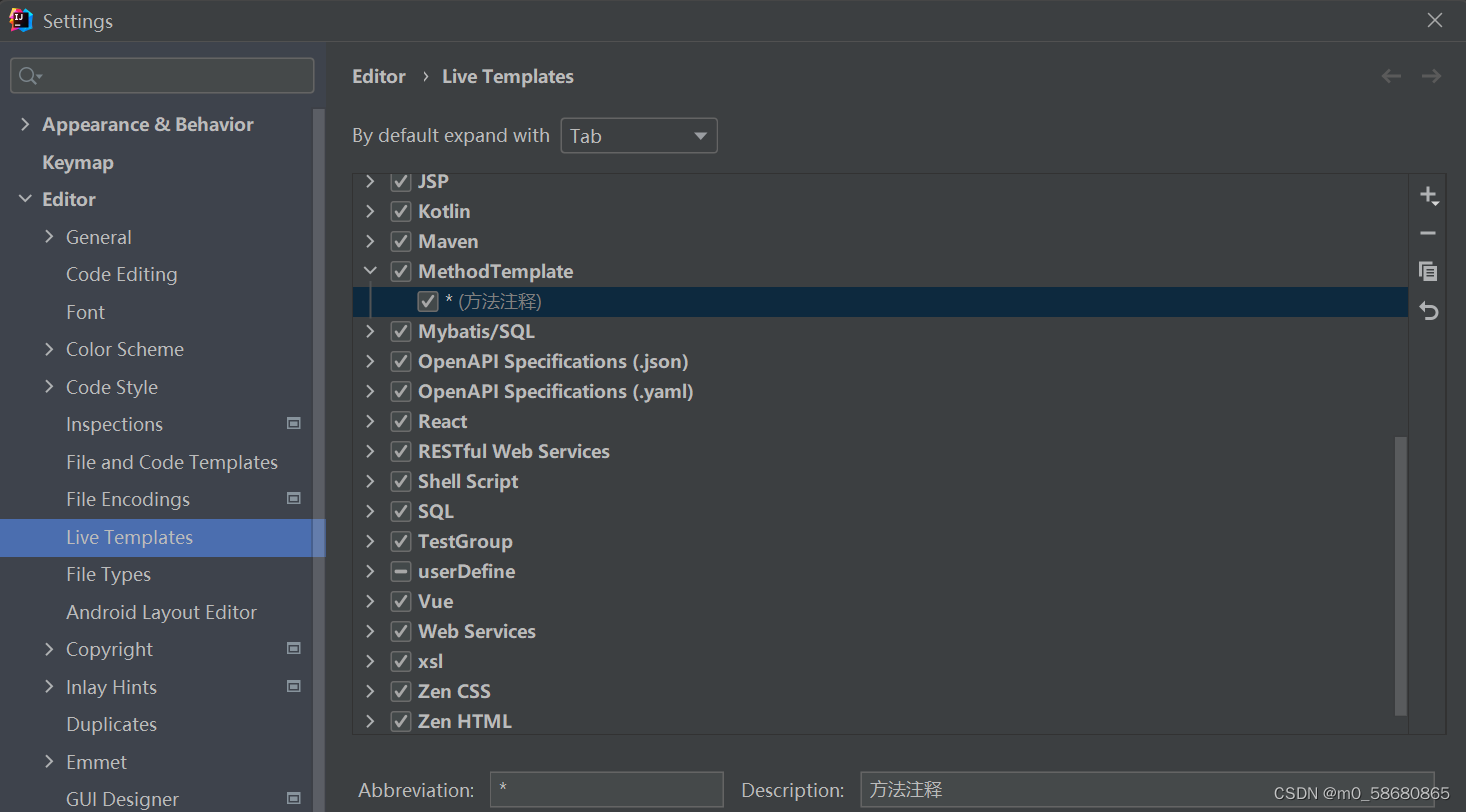Click project-level marker icon beside Copyright
This screenshot has width=1466, height=812.
[294, 649]
